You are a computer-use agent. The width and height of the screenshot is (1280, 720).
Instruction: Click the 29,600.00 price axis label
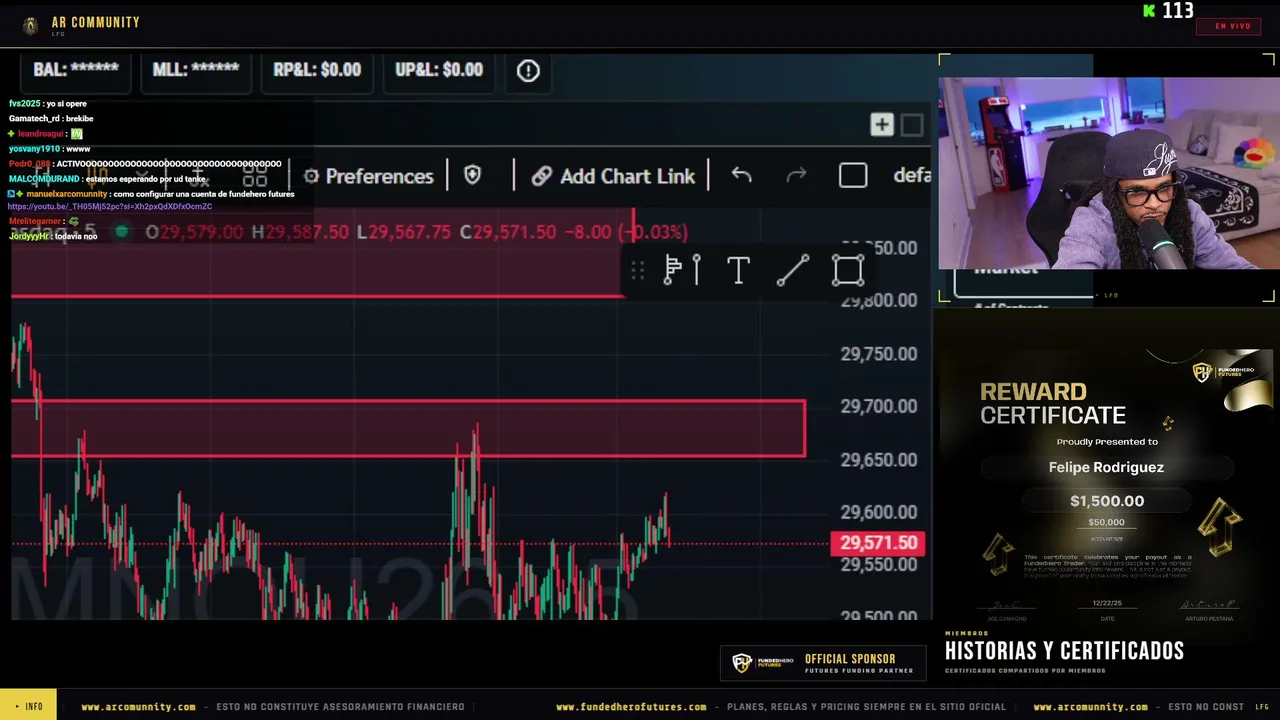[879, 512]
